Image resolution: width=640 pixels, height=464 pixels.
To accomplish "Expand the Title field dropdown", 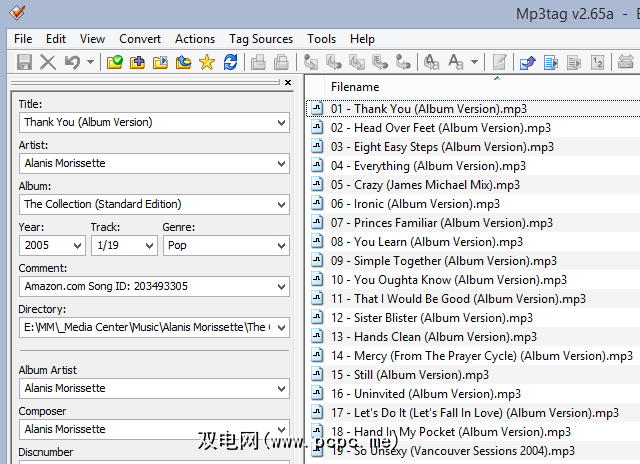I will (281, 122).
